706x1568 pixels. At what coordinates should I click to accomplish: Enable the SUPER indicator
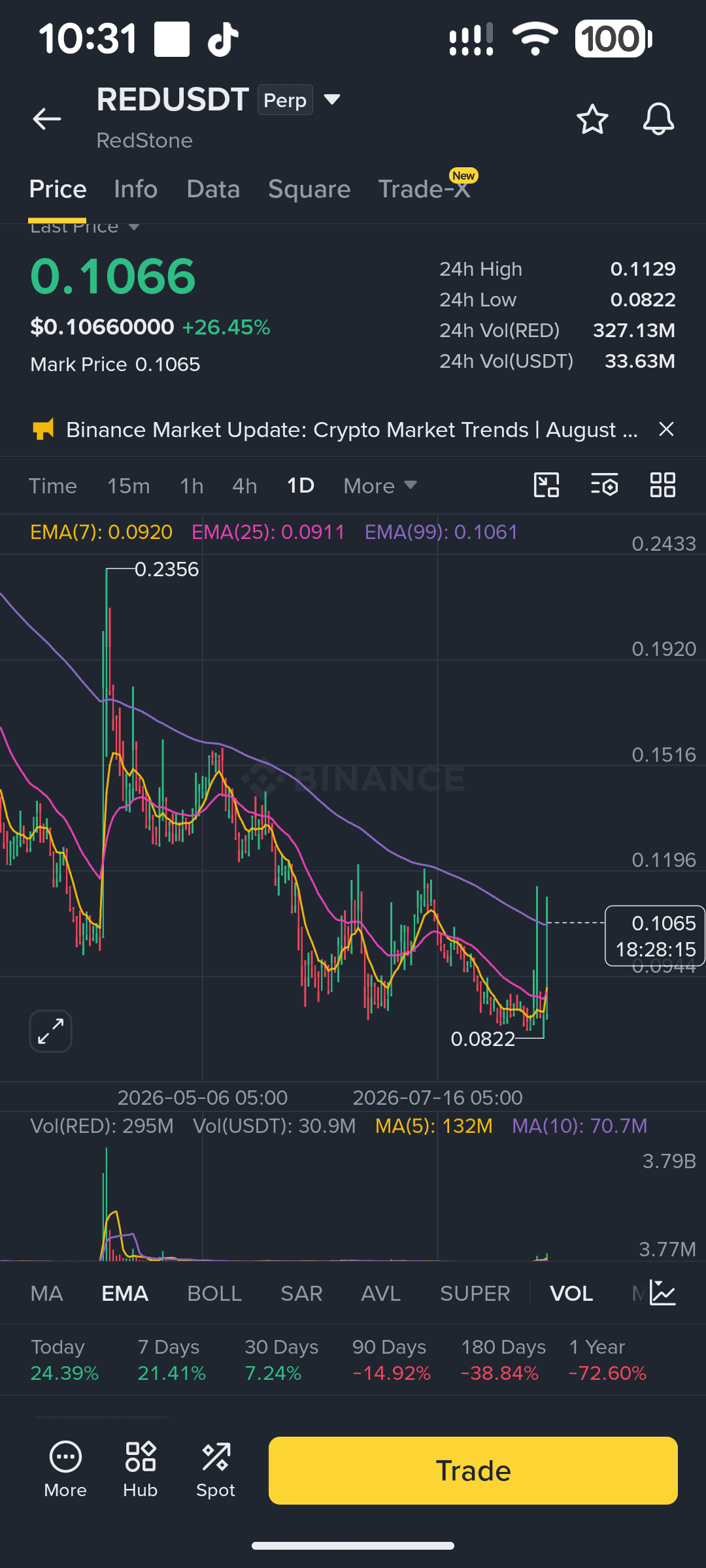[475, 1294]
